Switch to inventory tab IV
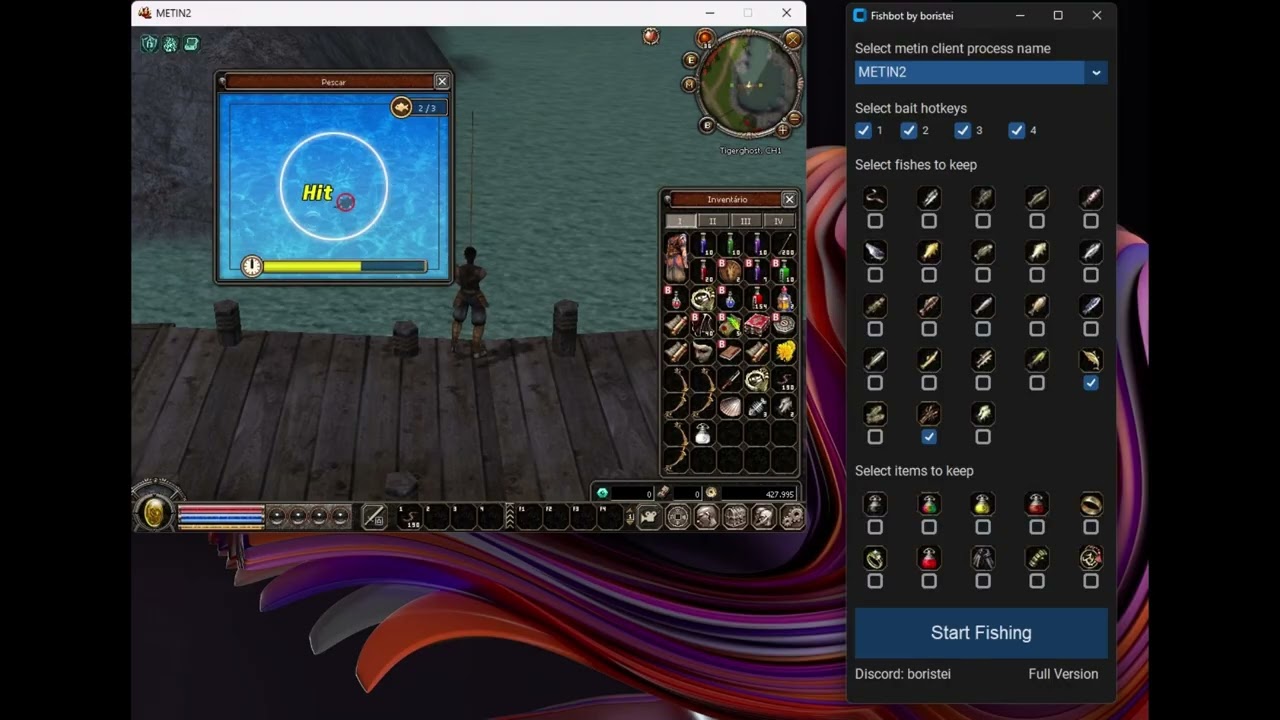Viewport: 1280px width, 720px height. [778, 221]
